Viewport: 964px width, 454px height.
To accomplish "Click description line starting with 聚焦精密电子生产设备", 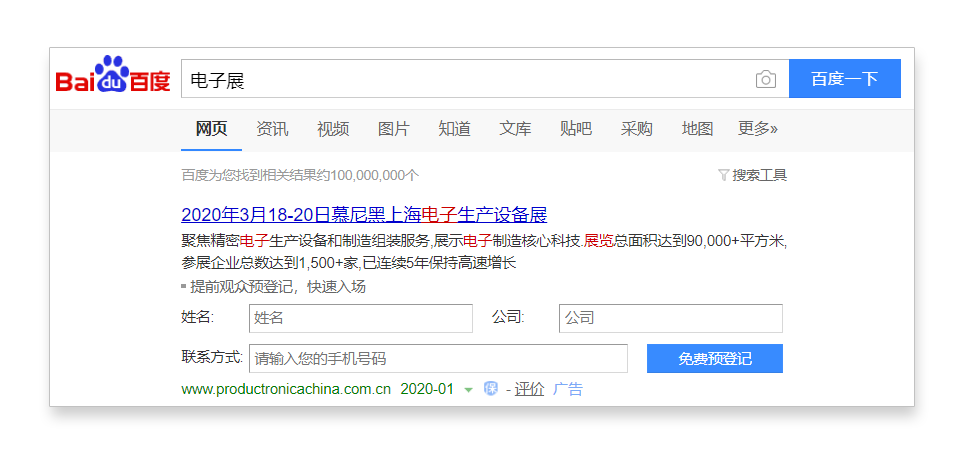I will pos(484,241).
